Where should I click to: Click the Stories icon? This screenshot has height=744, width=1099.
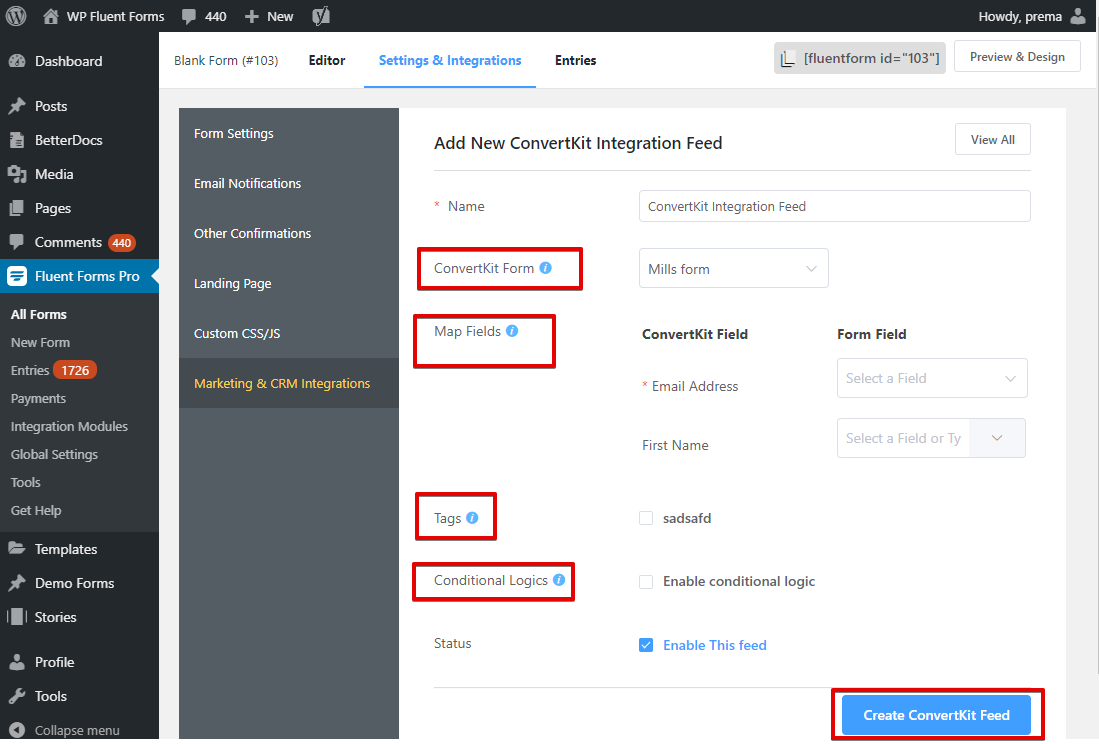(17, 616)
